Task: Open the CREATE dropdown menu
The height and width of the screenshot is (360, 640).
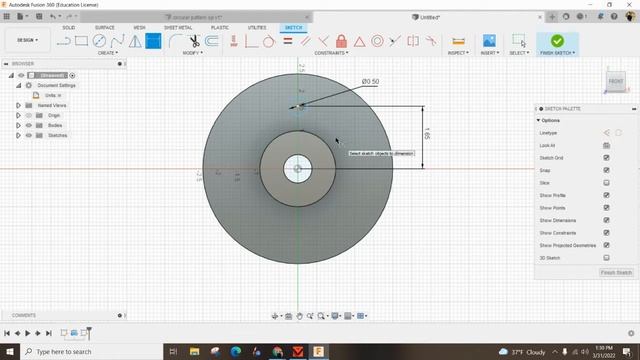Action: [x=108, y=53]
